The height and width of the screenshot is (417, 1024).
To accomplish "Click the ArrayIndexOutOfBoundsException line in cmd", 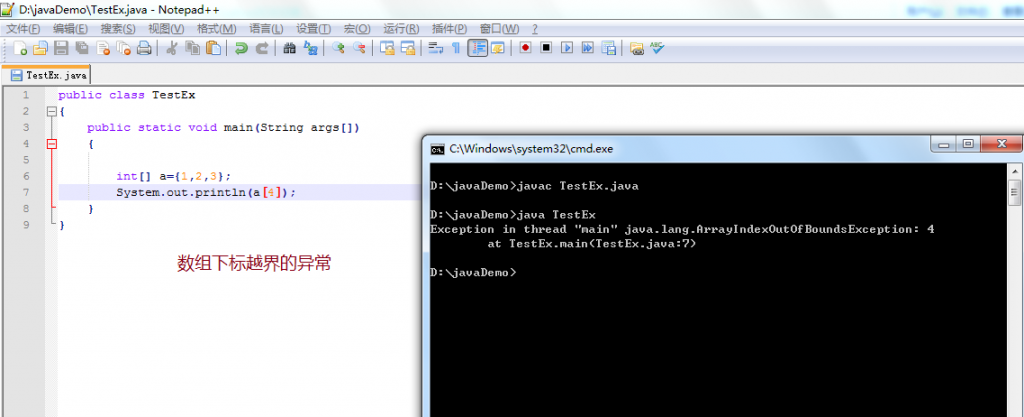I will [x=682, y=229].
